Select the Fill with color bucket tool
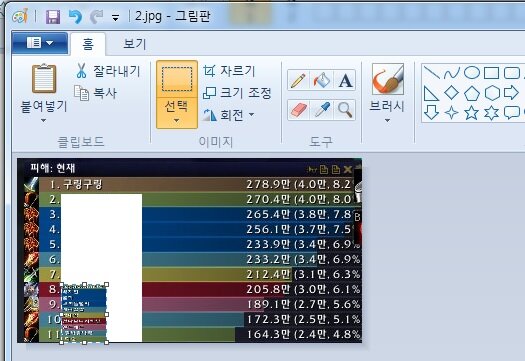 pos(321,80)
